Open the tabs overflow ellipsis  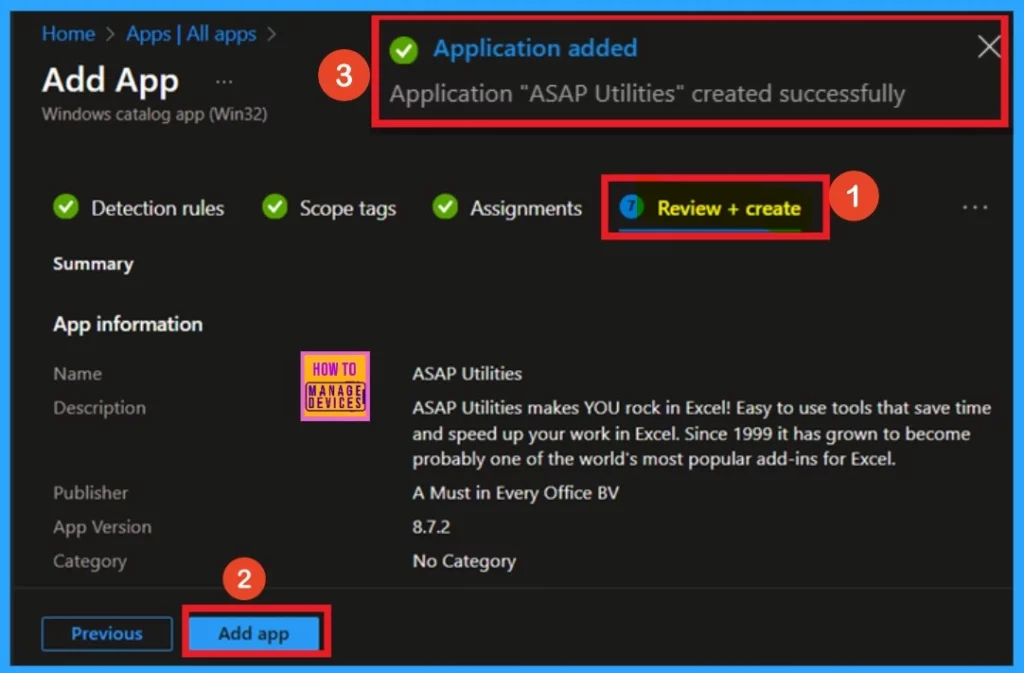tap(975, 208)
